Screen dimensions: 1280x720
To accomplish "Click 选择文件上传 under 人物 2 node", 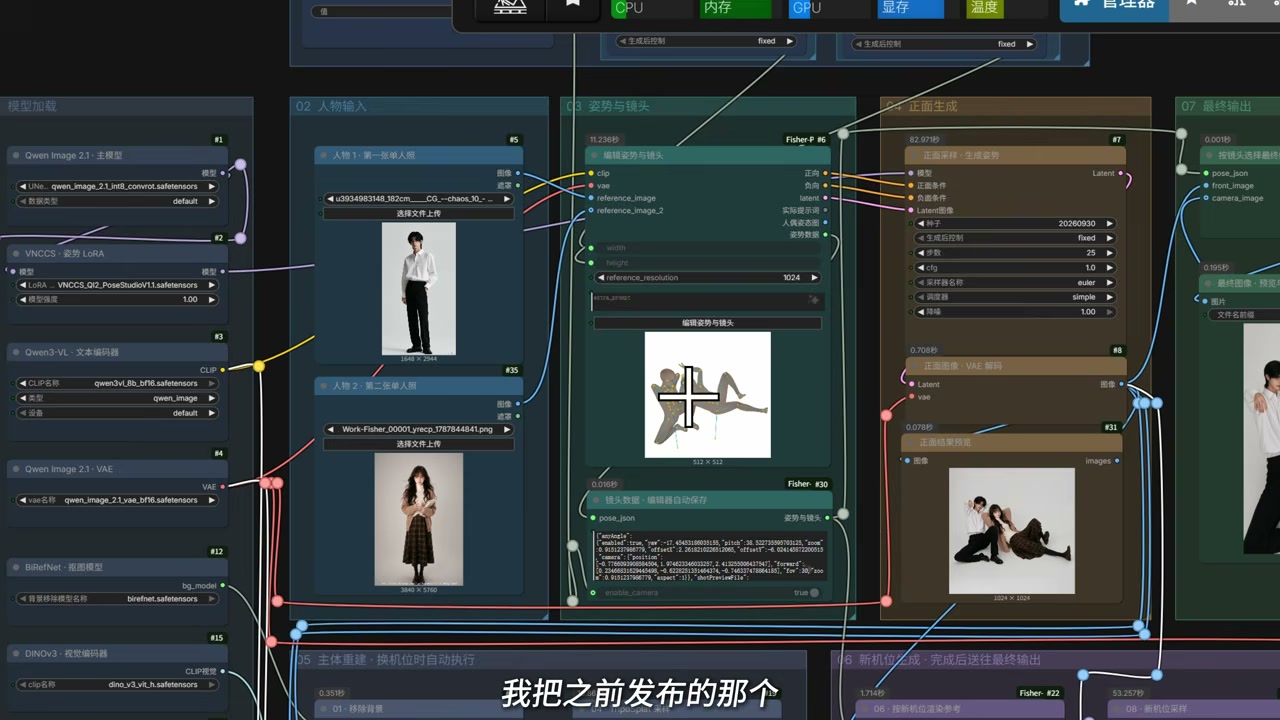I will click(x=418, y=444).
